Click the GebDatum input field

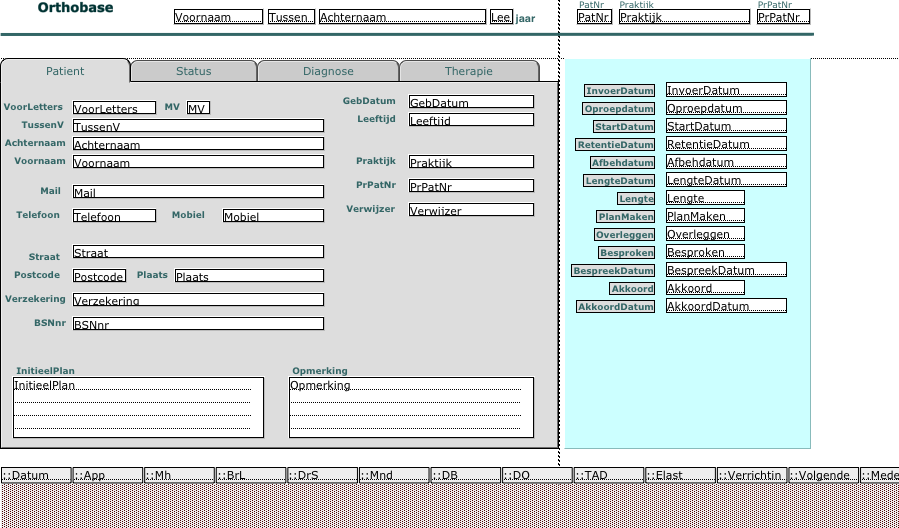click(x=471, y=102)
